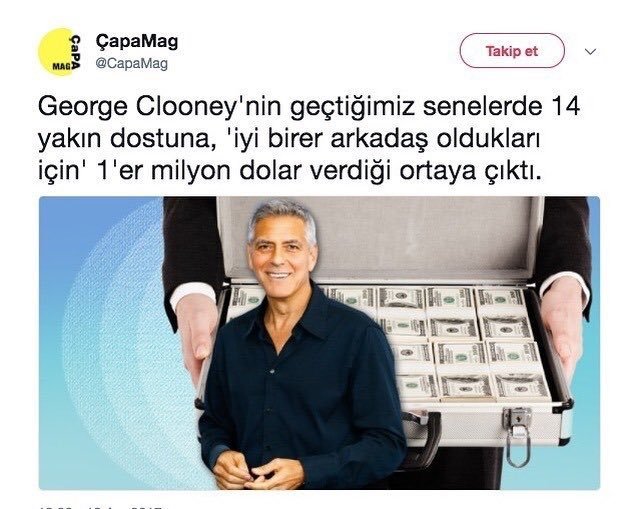This screenshot has width=631, height=509.
Task: Click the right hand holding the briefcase
Action: click(563, 326)
